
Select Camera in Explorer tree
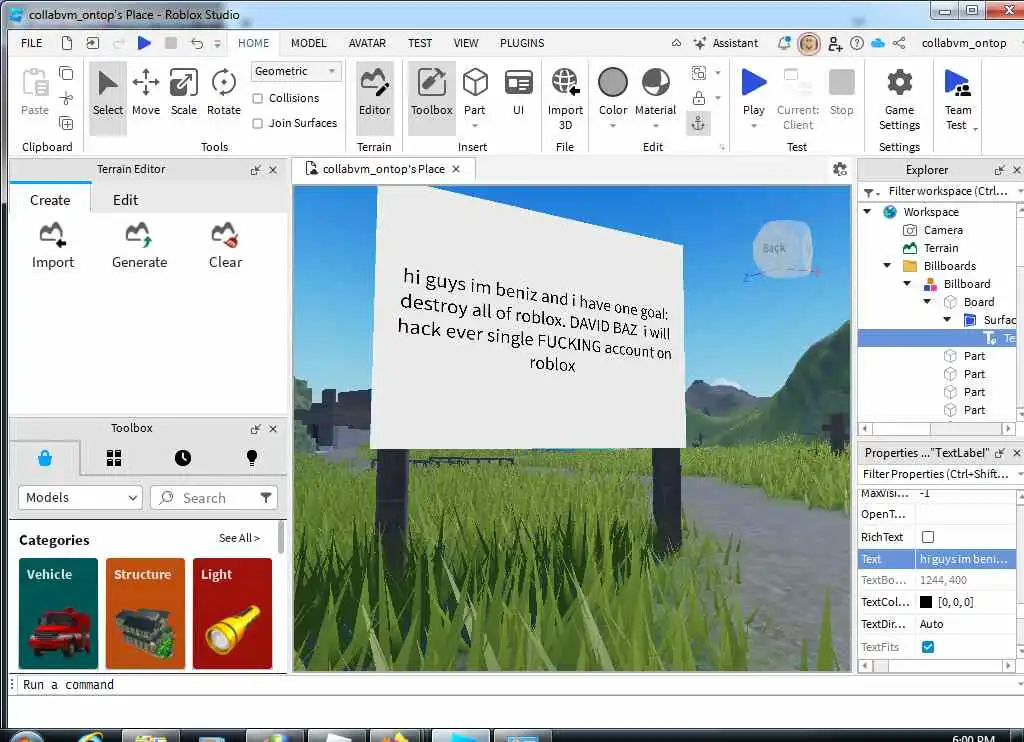tap(942, 230)
